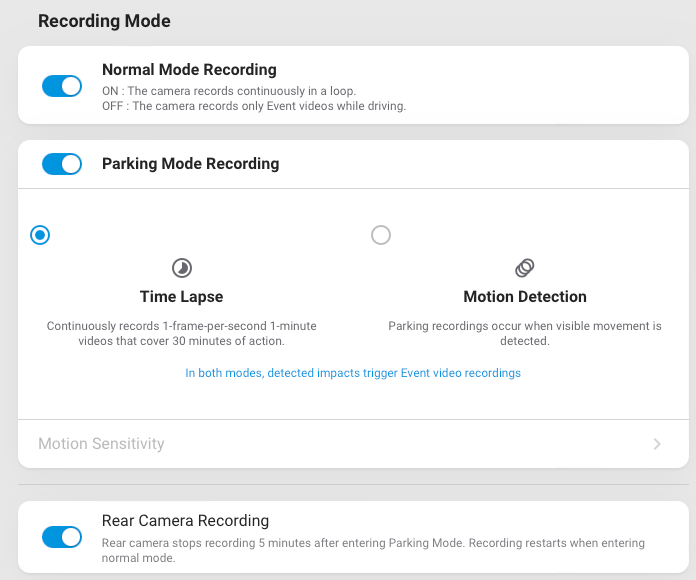Click the Normal Mode ON/OFF description text
Viewport: 696px width, 580px height.
coord(254,99)
